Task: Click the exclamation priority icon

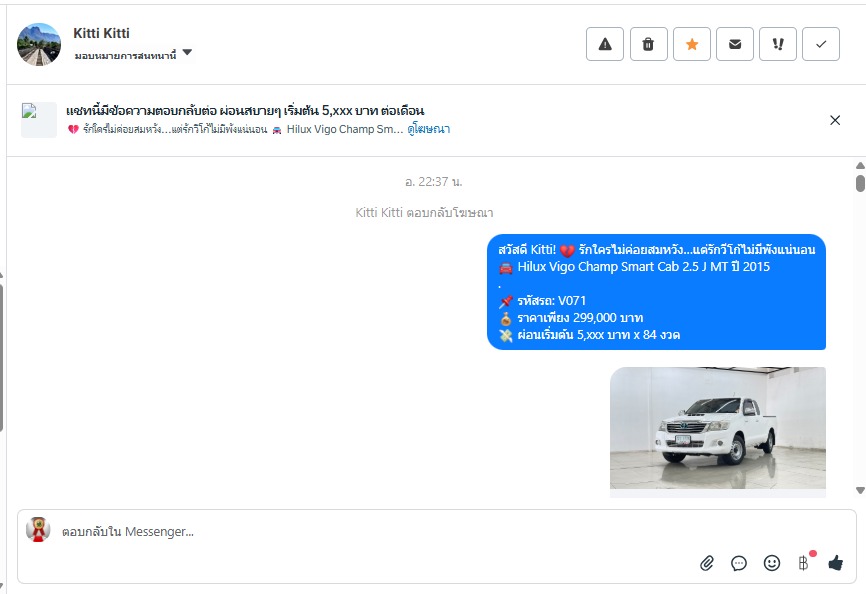Action: pos(778,44)
